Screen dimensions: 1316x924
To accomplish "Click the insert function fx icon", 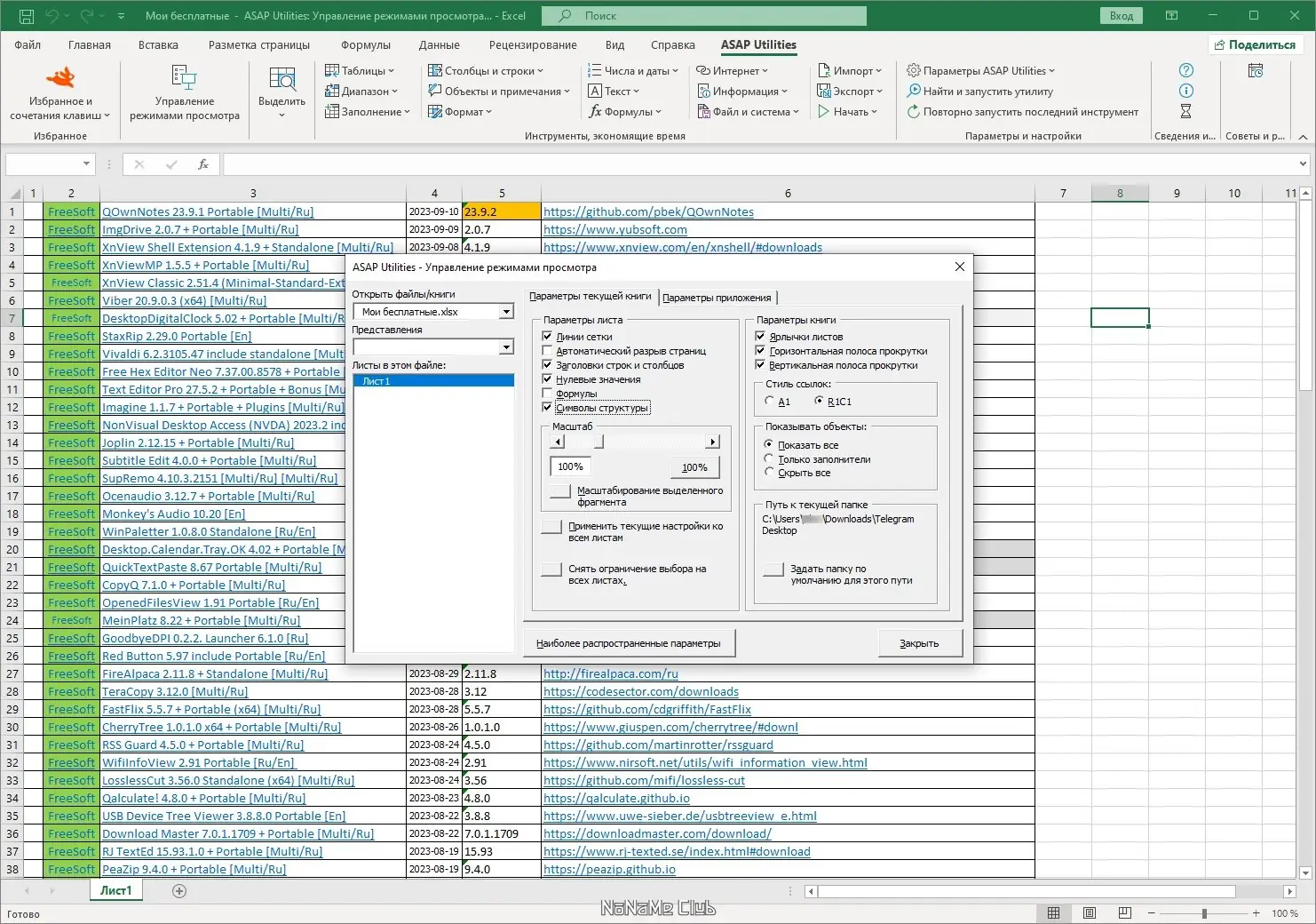I will (202, 164).
